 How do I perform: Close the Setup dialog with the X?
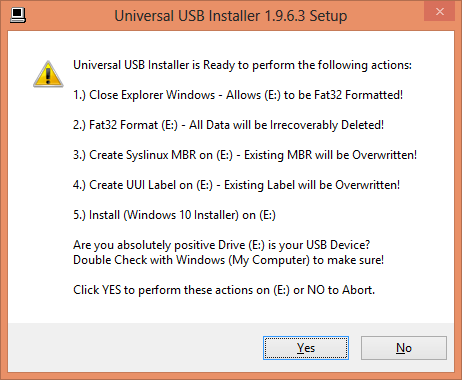440,12
